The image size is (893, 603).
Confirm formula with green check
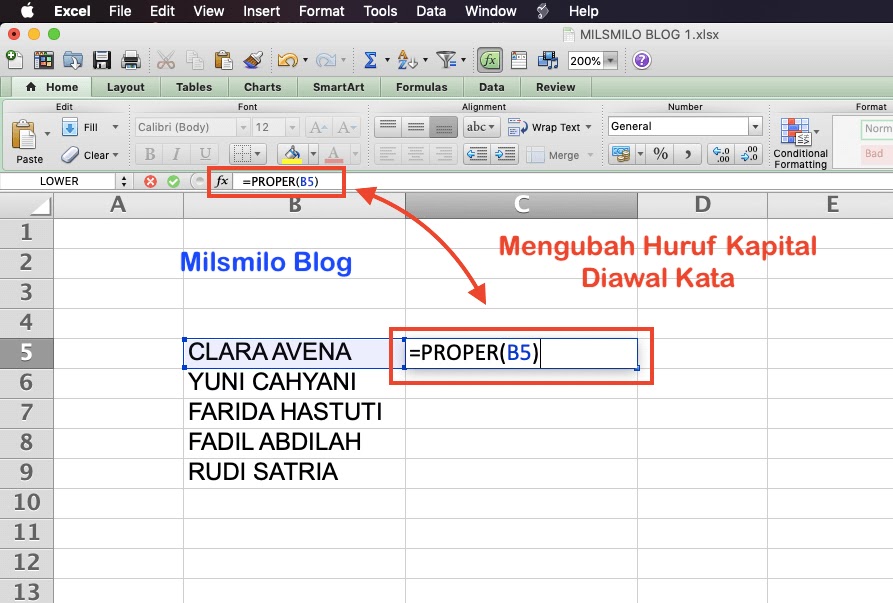[174, 181]
